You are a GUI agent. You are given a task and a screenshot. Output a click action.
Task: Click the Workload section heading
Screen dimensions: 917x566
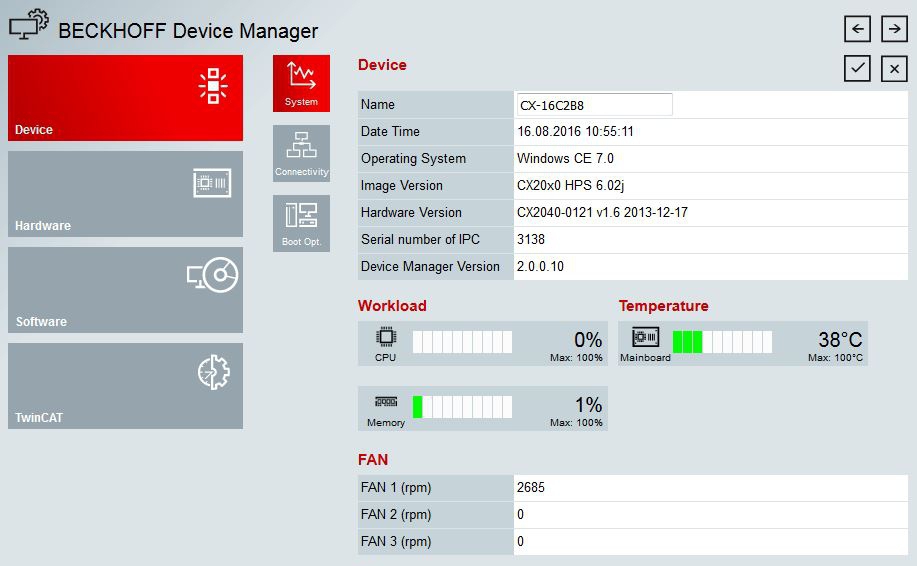[x=392, y=306]
